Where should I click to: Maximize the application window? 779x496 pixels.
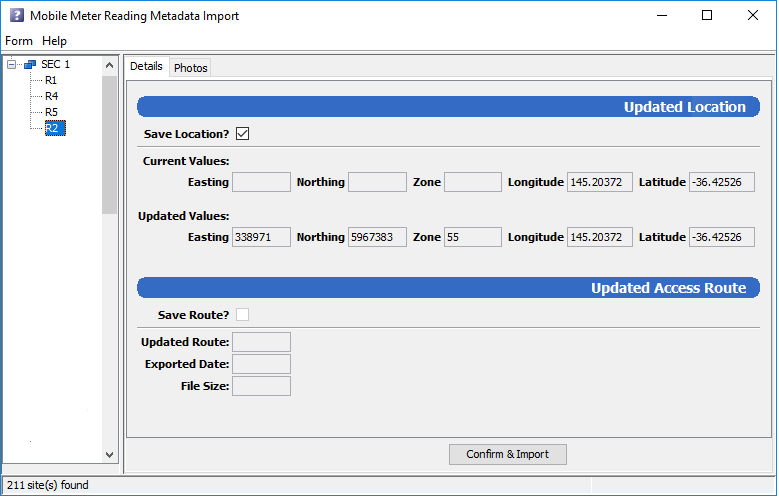click(707, 16)
